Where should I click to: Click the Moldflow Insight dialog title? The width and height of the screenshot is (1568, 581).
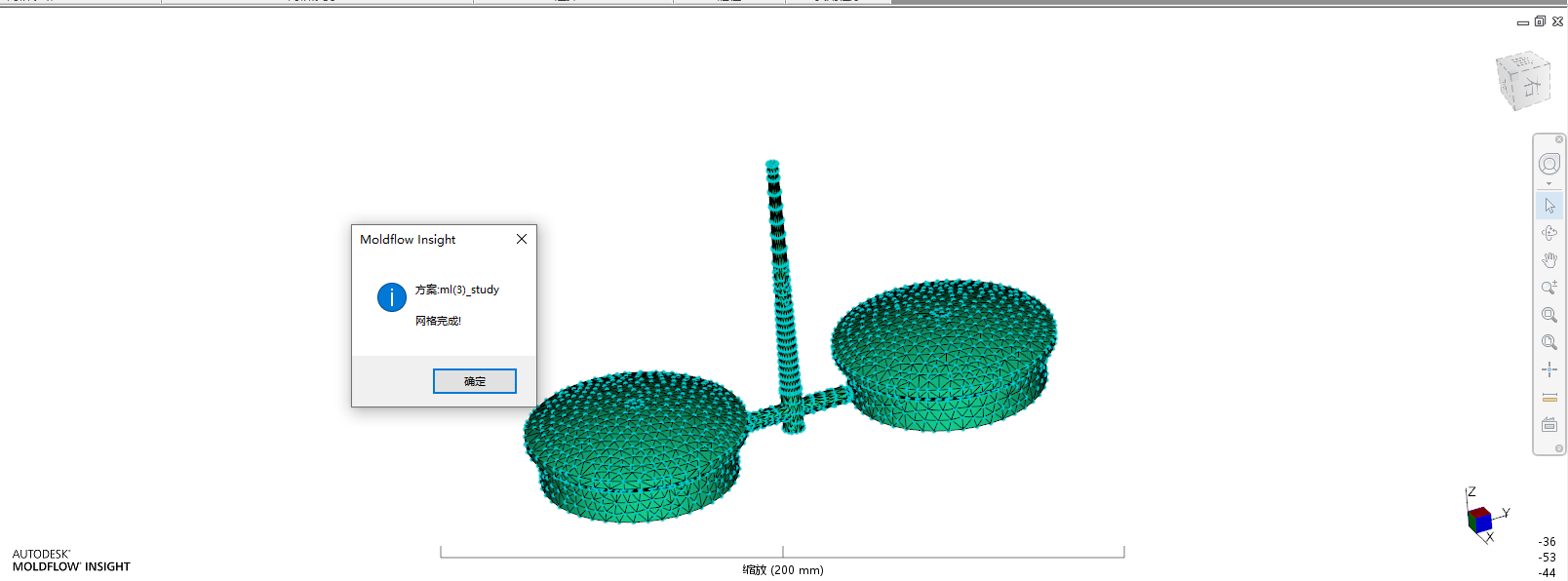(x=408, y=239)
